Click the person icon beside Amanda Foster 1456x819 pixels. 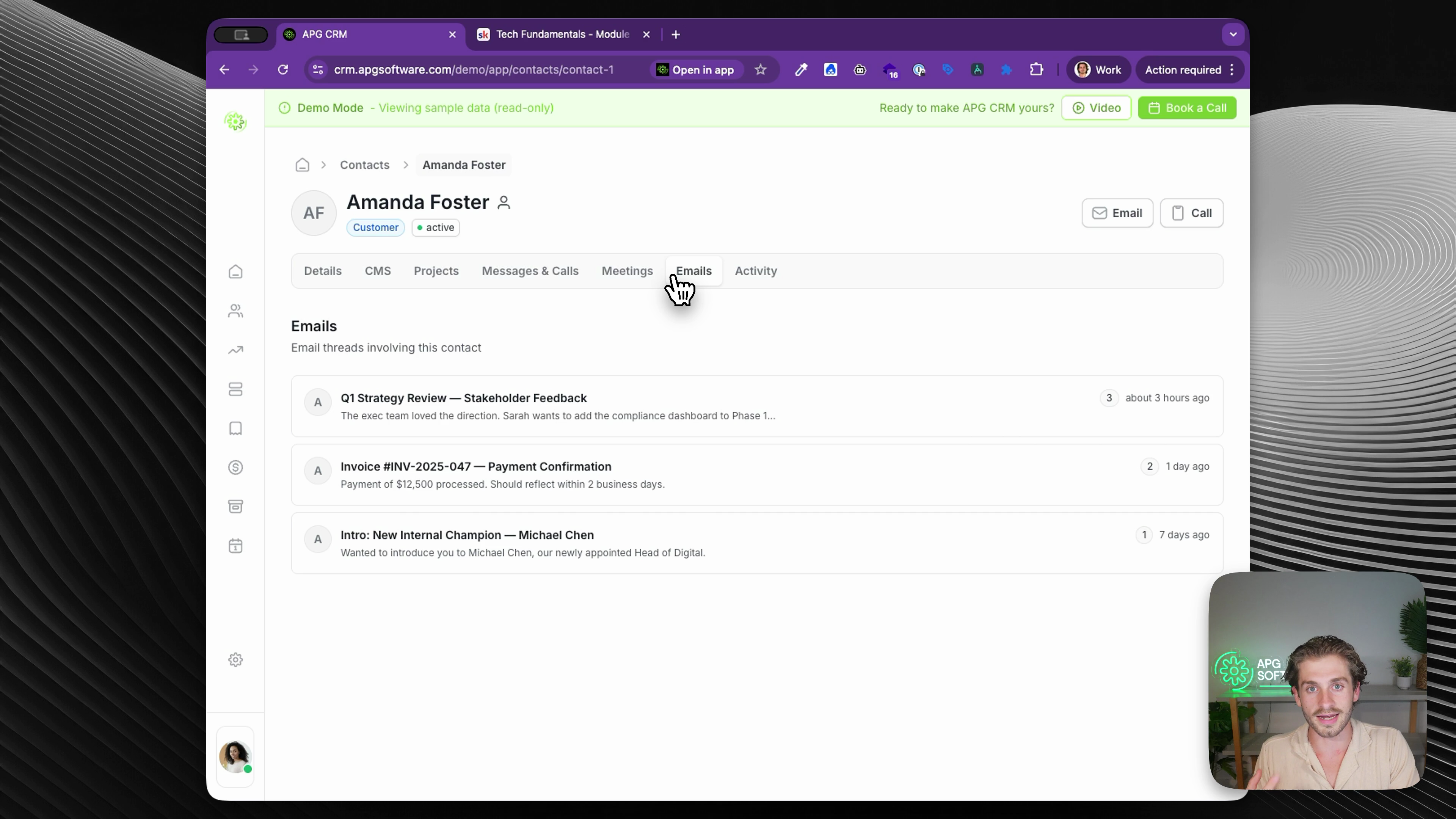click(504, 202)
